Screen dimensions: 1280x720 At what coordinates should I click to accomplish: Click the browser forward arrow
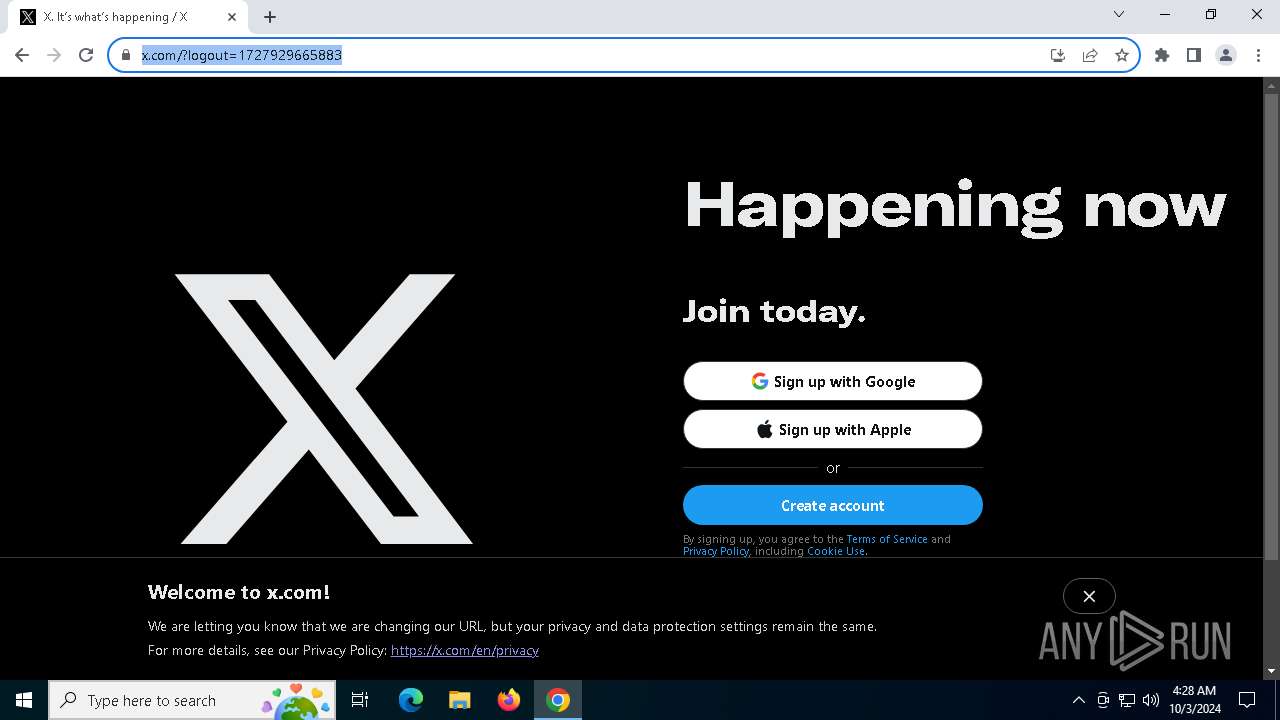click(x=54, y=55)
